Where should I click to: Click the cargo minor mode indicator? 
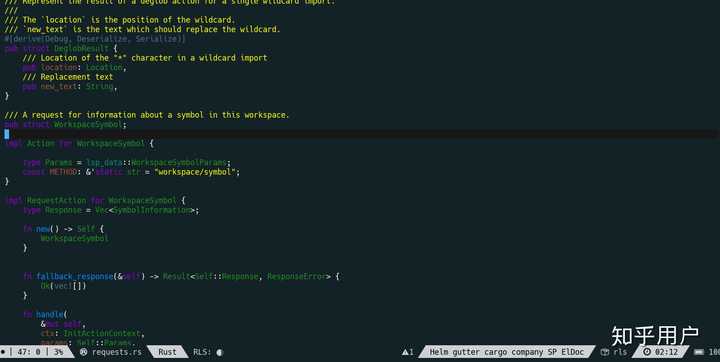pos(496,352)
